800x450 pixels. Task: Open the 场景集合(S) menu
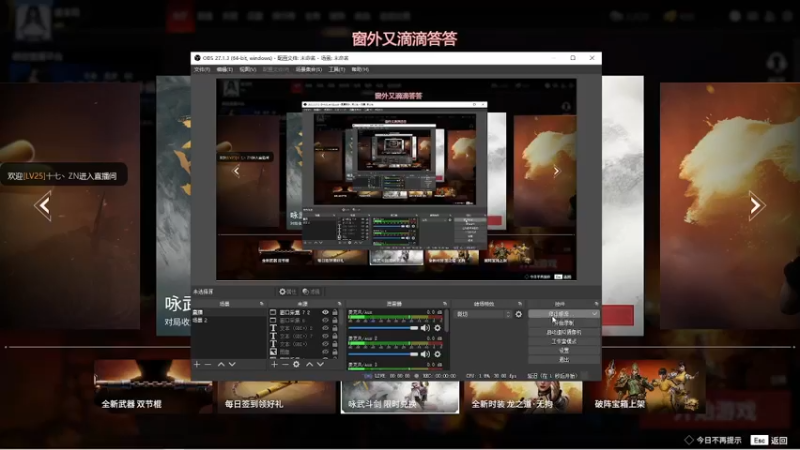[x=309, y=69]
